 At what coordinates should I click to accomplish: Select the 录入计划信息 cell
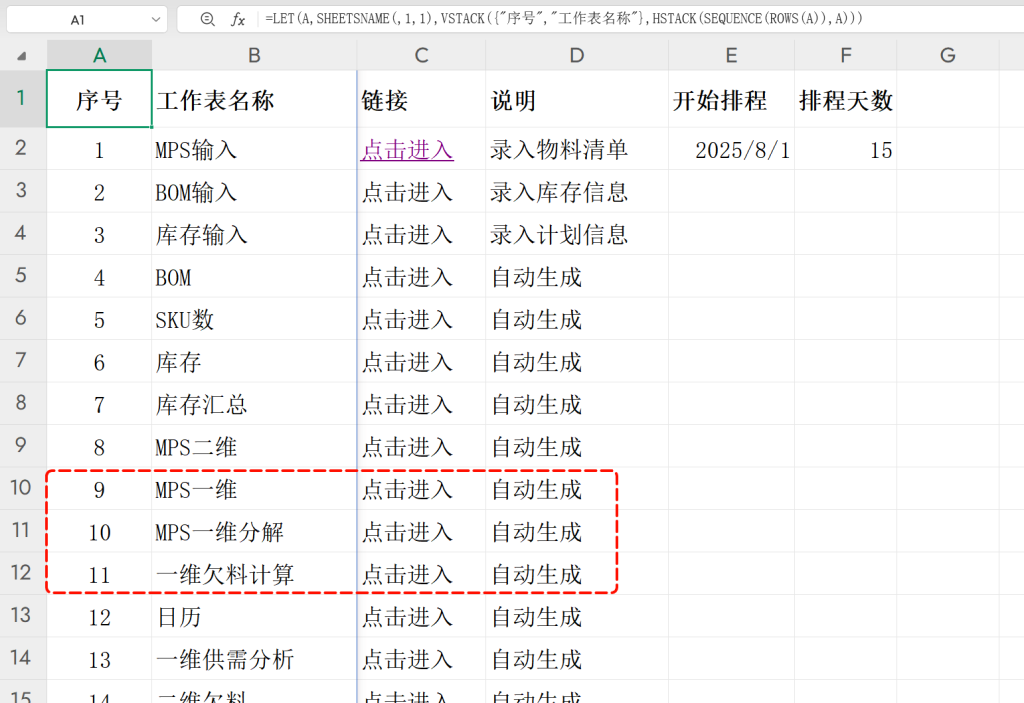[577, 235]
